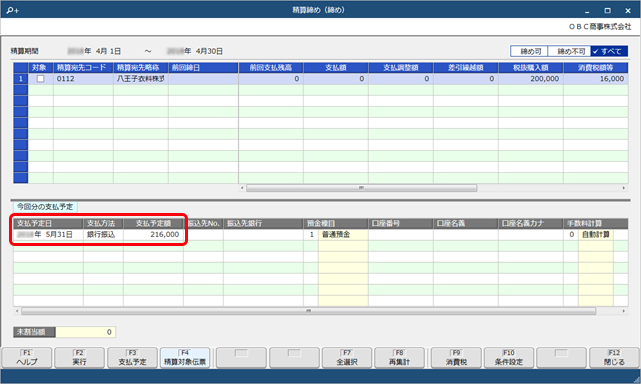Click the F4 精算対象伝票 button

185,358
